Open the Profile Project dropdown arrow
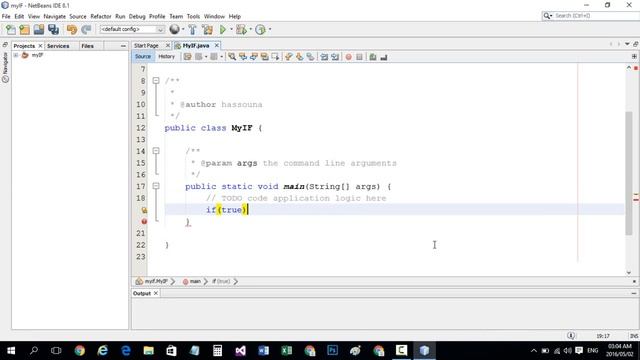 pyautogui.click(x=270, y=29)
